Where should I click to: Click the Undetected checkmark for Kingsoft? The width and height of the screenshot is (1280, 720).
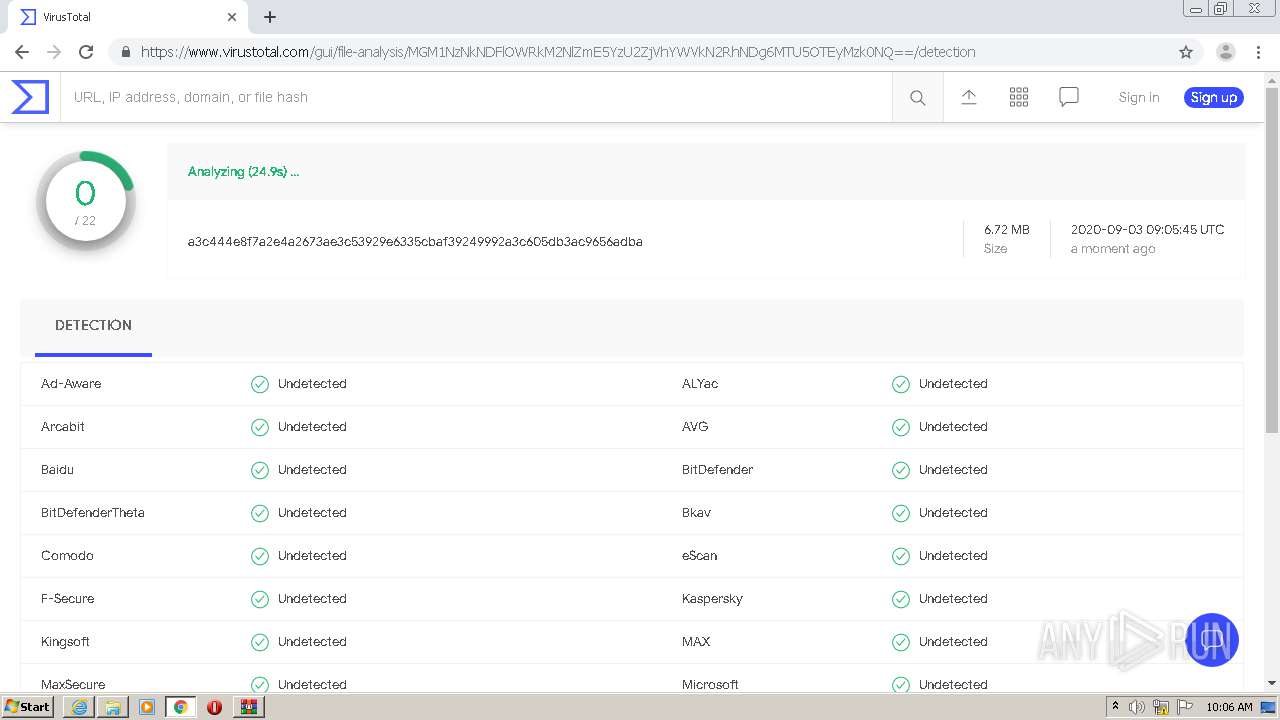coord(260,642)
